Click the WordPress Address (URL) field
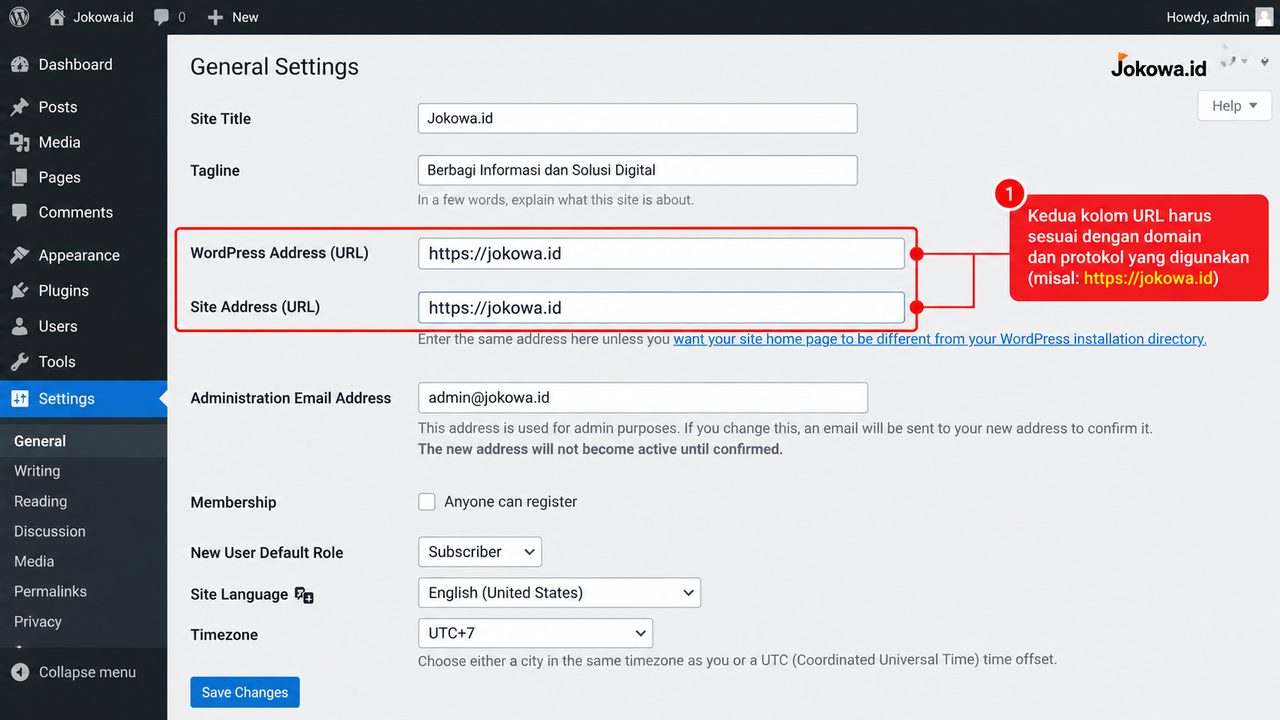The image size is (1280, 720). click(x=661, y=253)
